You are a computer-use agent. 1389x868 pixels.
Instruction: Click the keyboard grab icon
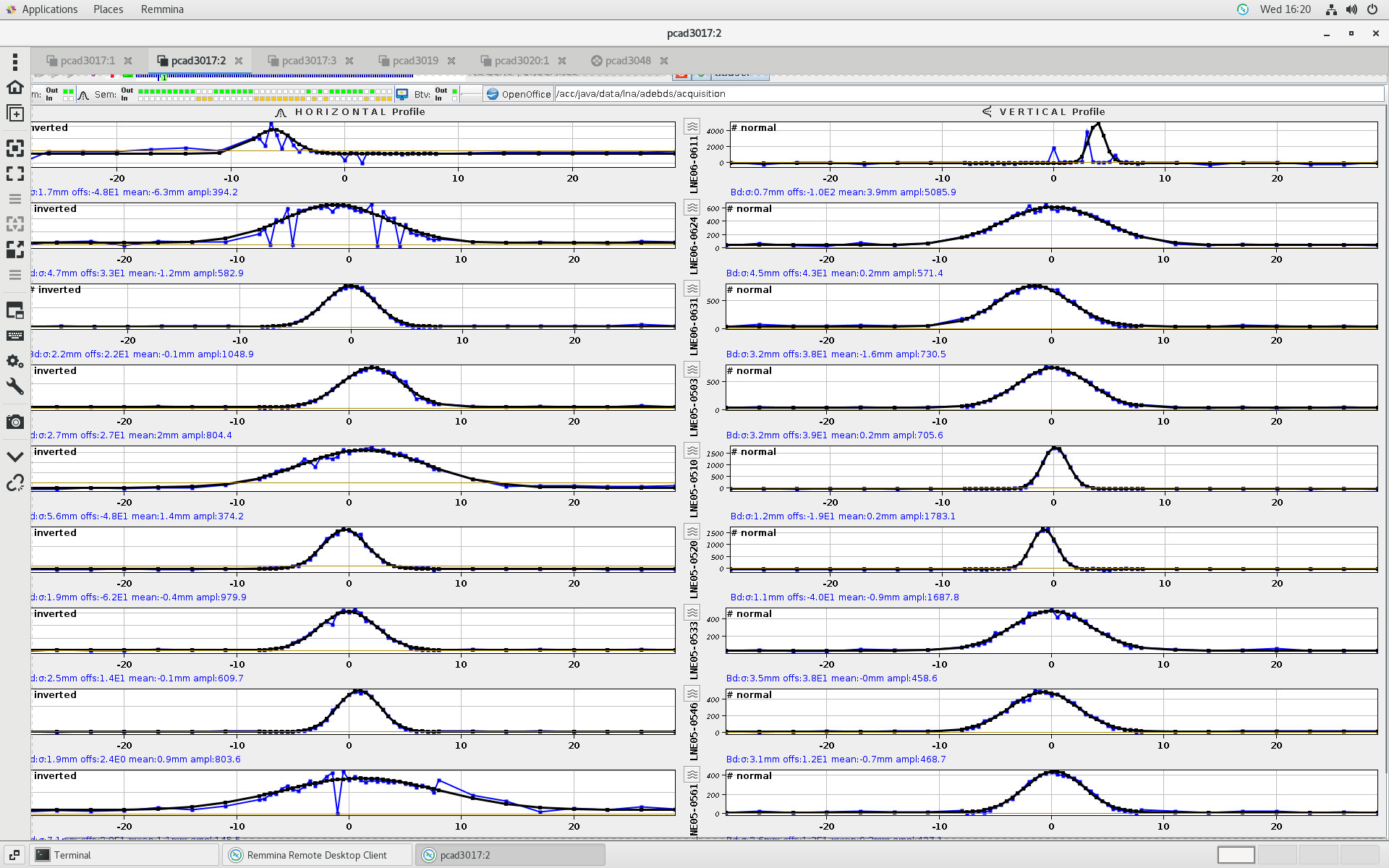tap(15, 336)
